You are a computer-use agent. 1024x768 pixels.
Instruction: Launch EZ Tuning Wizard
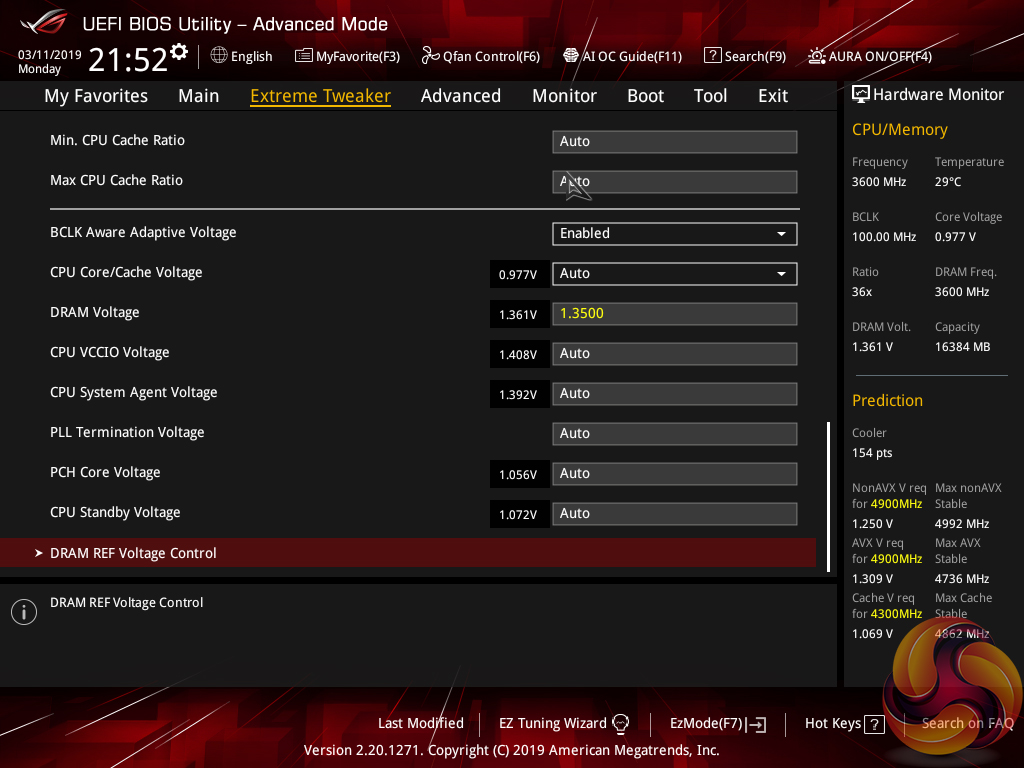click(x=564, y=723)
